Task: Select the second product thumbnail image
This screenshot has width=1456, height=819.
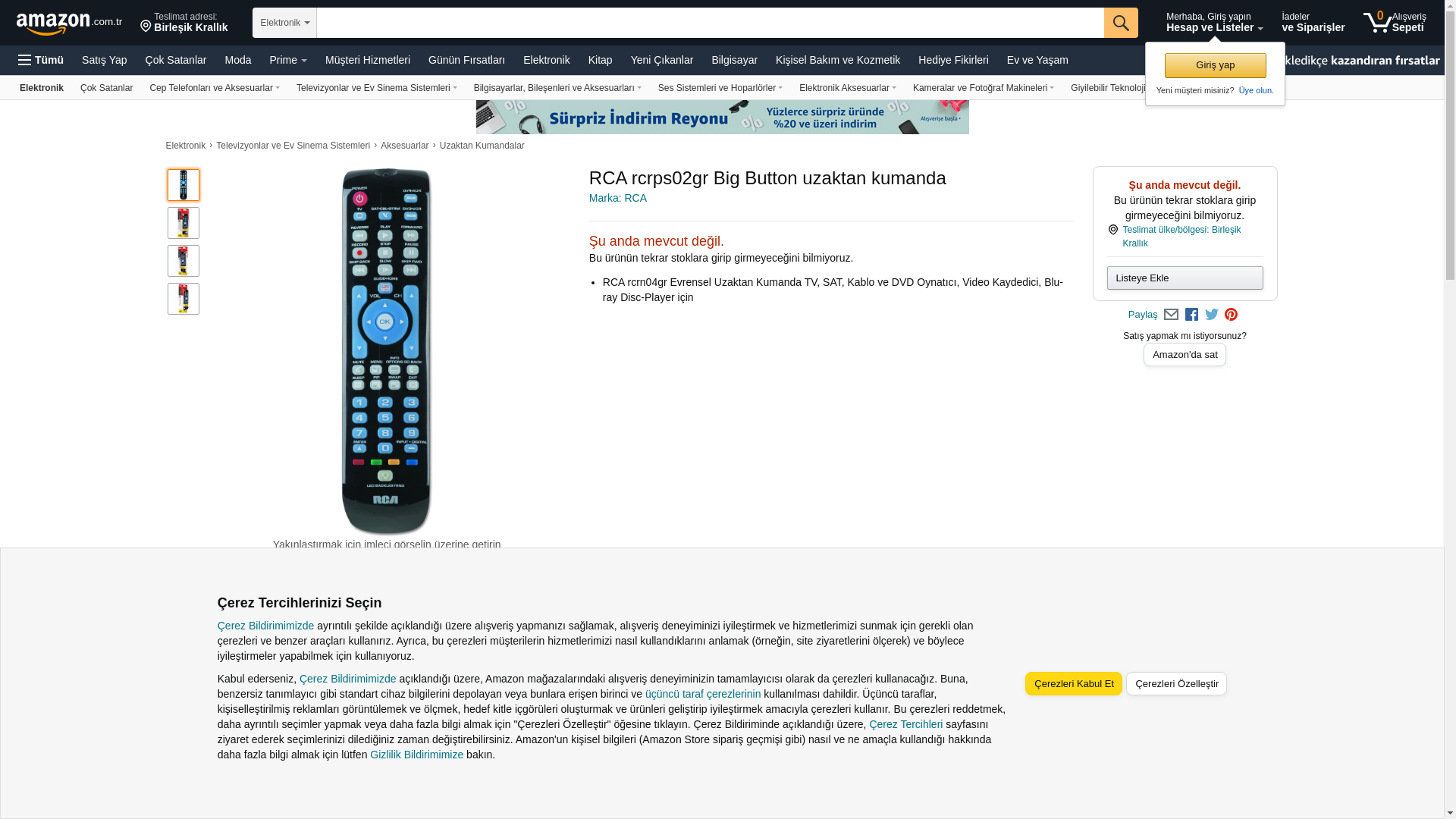Action: coord(184,223)
